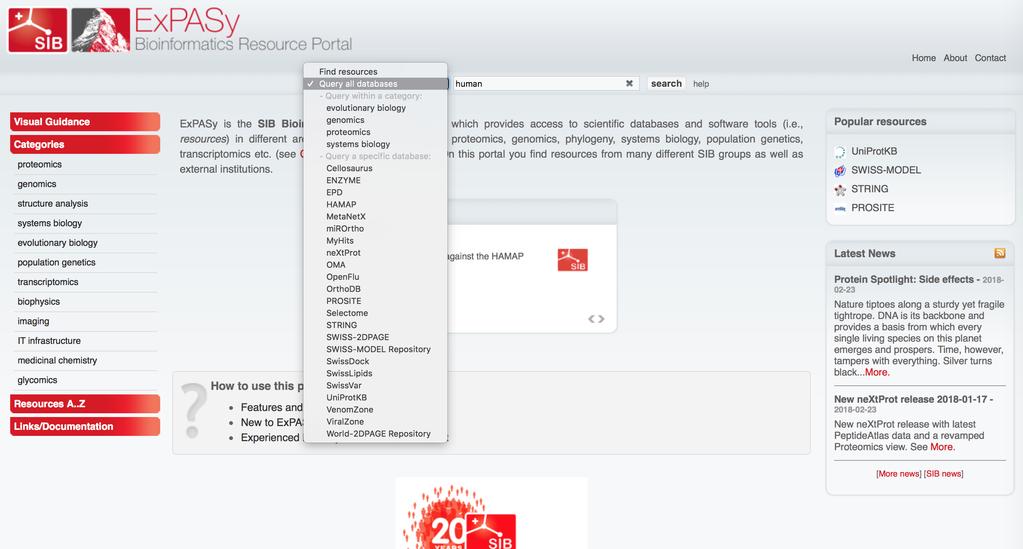Go to previous featured resource with left arrow
Screen dimensions: 1023x549
pyautogui.click(x=592, y=319)
